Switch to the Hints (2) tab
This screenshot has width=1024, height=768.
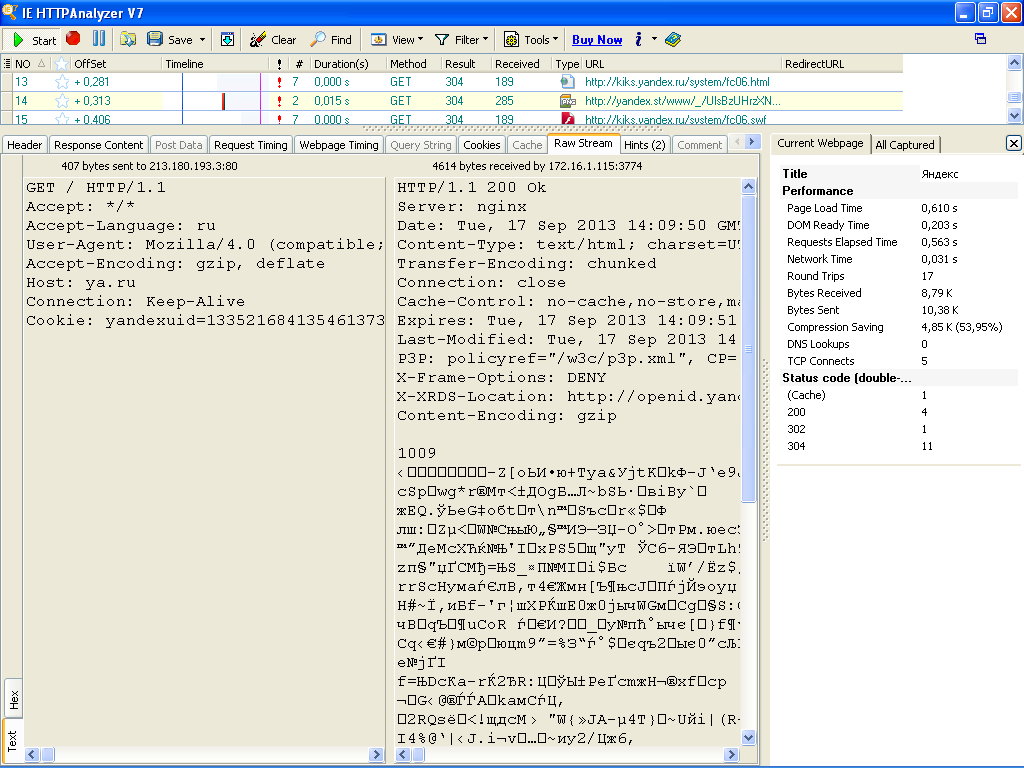pyautogui.click(x=645, y=145)
